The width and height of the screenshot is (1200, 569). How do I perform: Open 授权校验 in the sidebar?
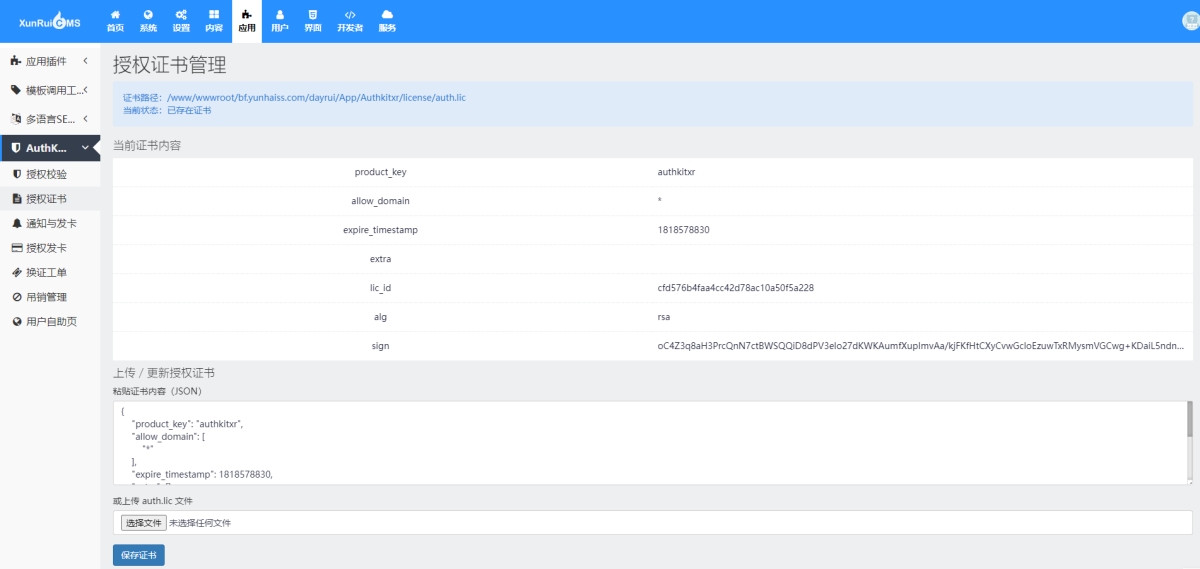coord(47,174)
